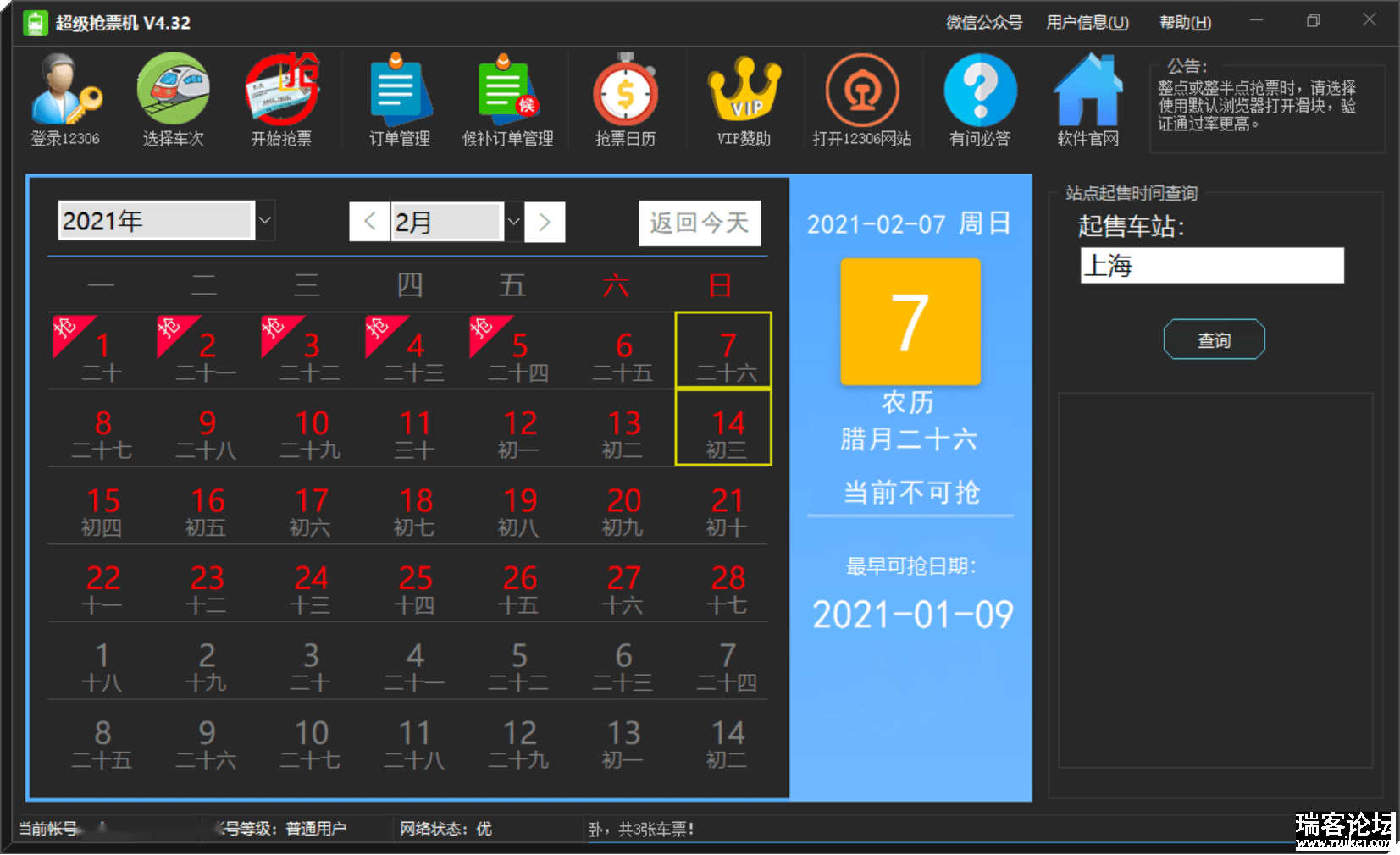Select February 2 (二十一) date cell
Image resolution: width=1400 pixels, height=855 pixels.
pos(206,351)
